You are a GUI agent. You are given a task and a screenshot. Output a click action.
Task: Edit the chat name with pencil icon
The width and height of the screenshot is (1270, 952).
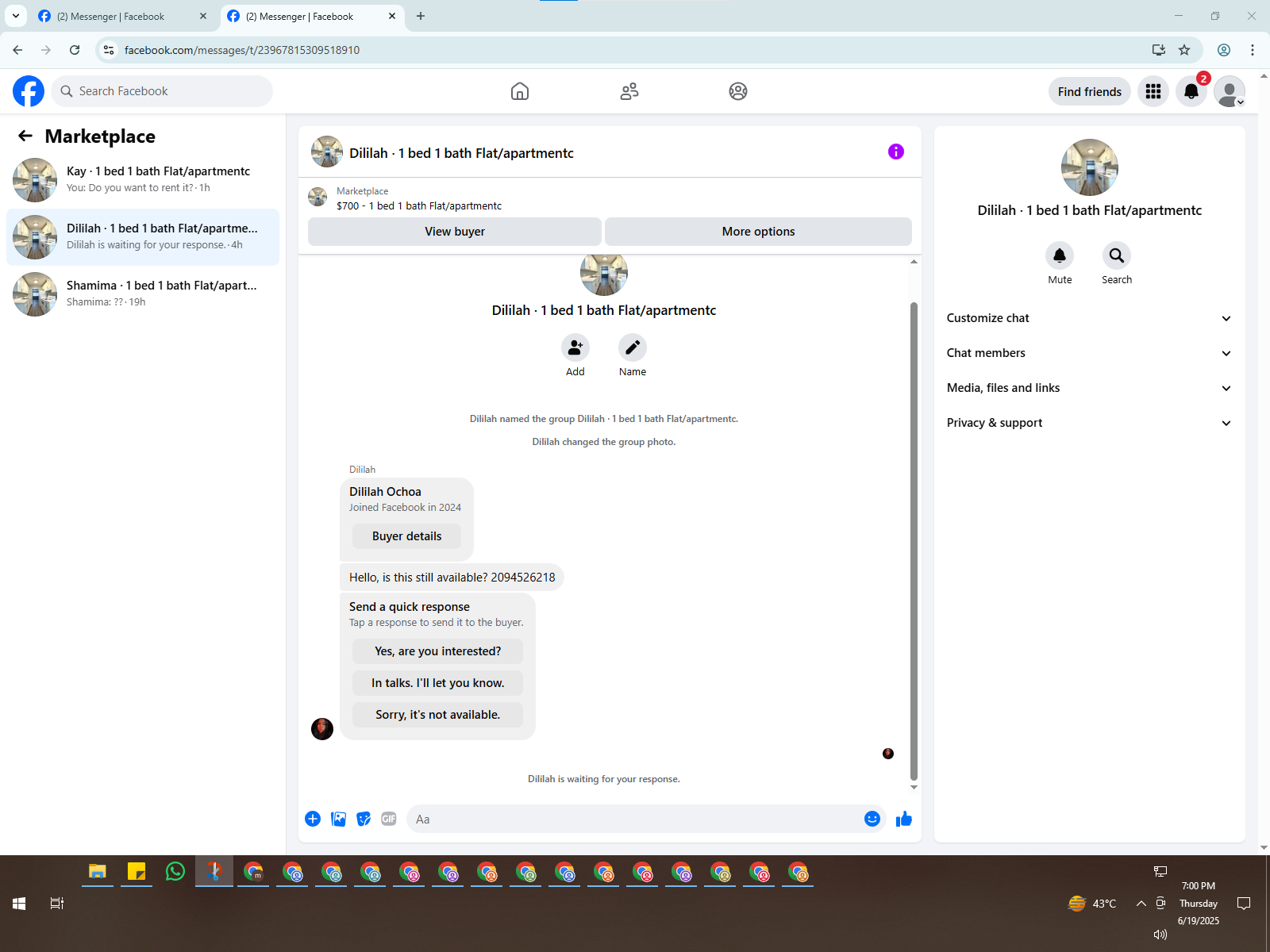pyautogui.click(x=633, y=347)
